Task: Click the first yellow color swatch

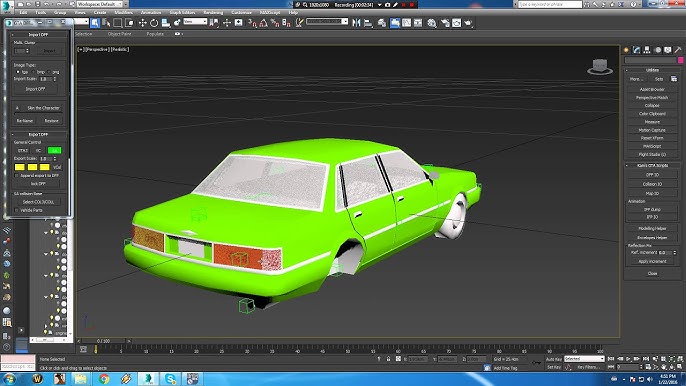Action: coord(20,167)
